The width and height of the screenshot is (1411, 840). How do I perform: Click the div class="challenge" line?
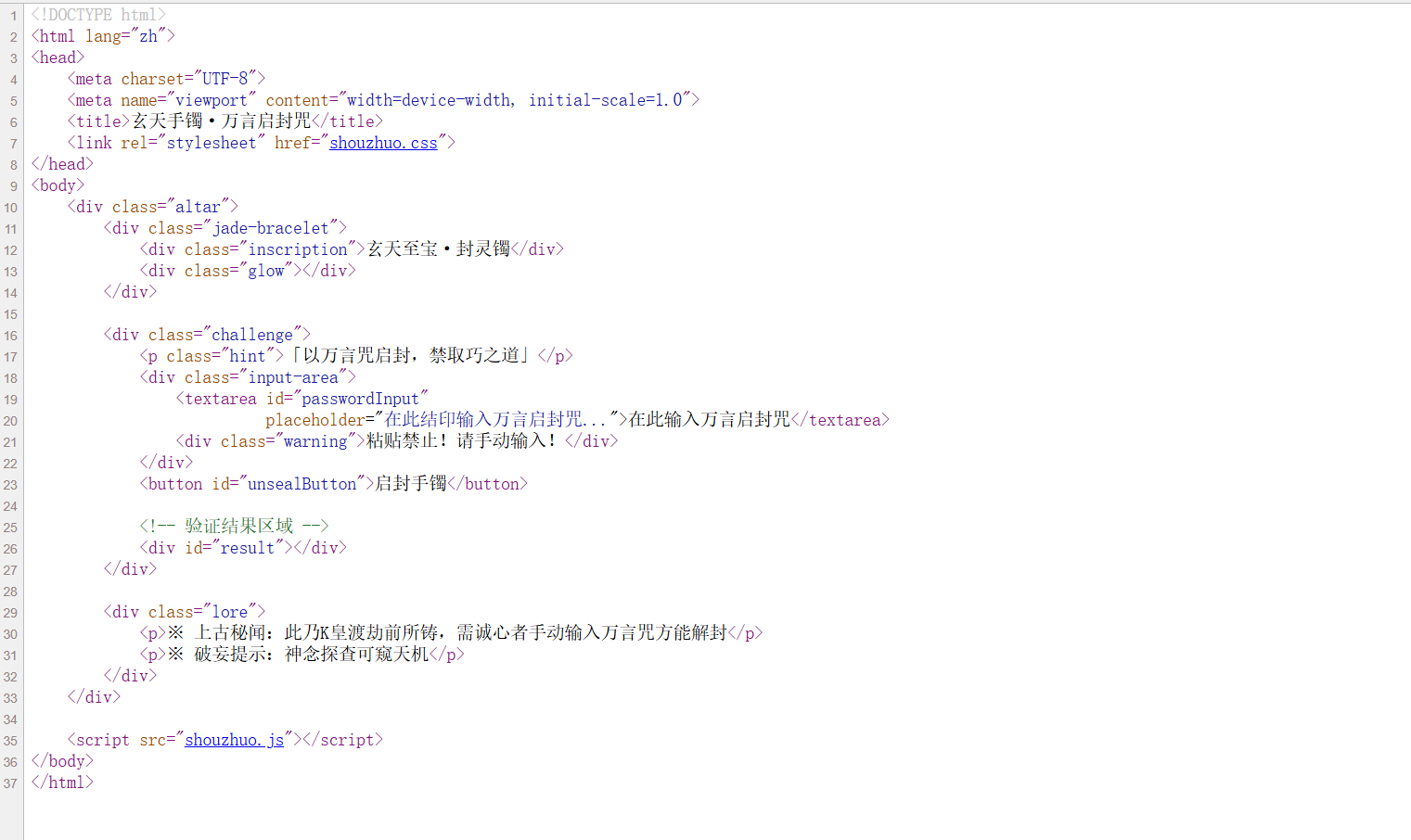pyautogui.click(x=207, y=335)
